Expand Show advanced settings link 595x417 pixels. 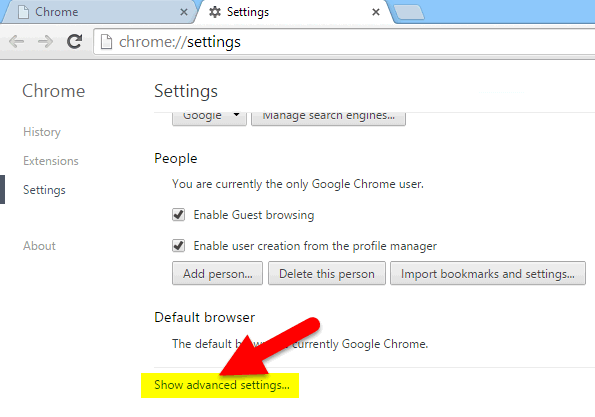pyautogui.click(x=222, y=385)
